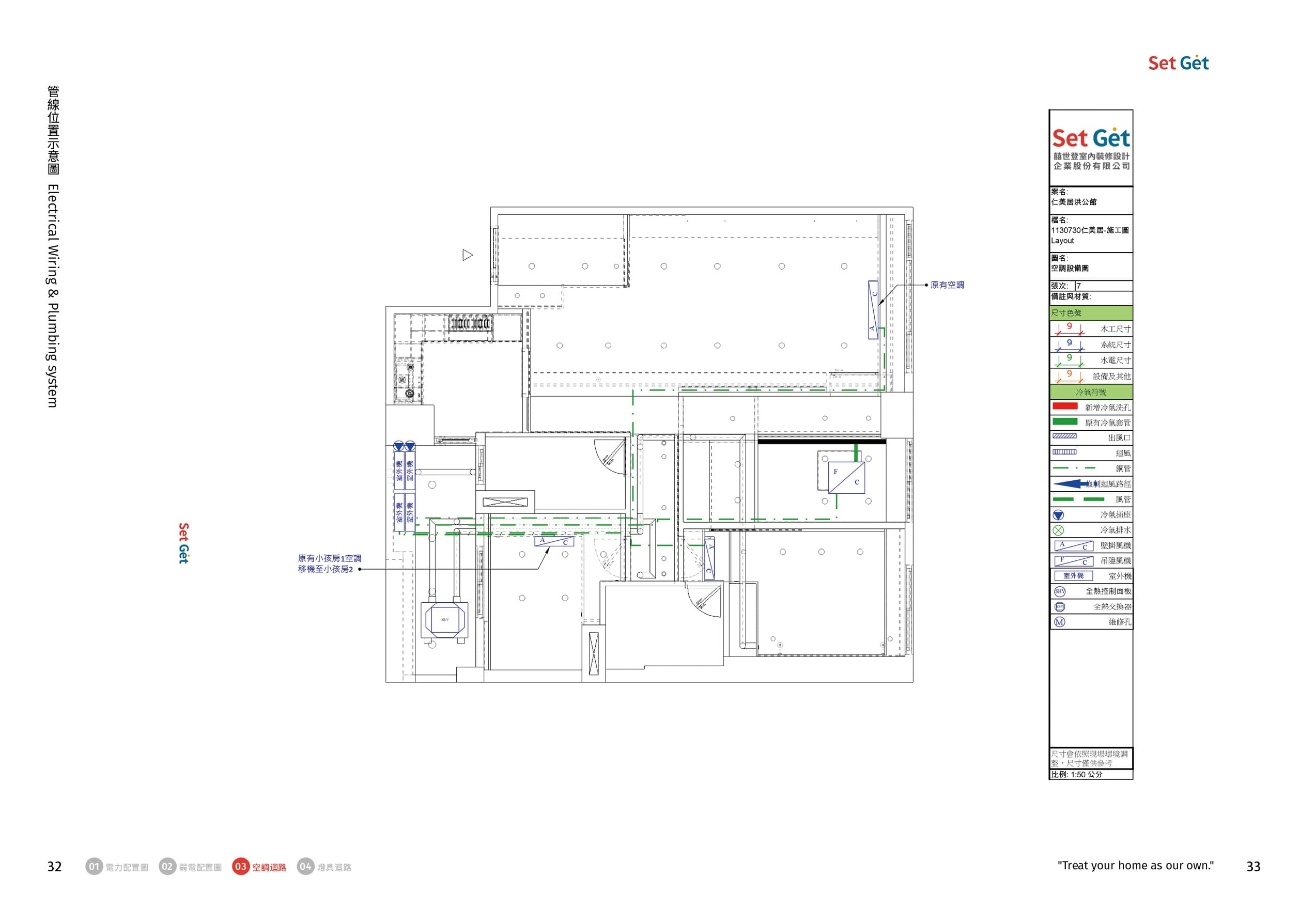Click the drawing name 空調設備圖
Viewport: 1300px width, 924px height.
pos(1070,268)
